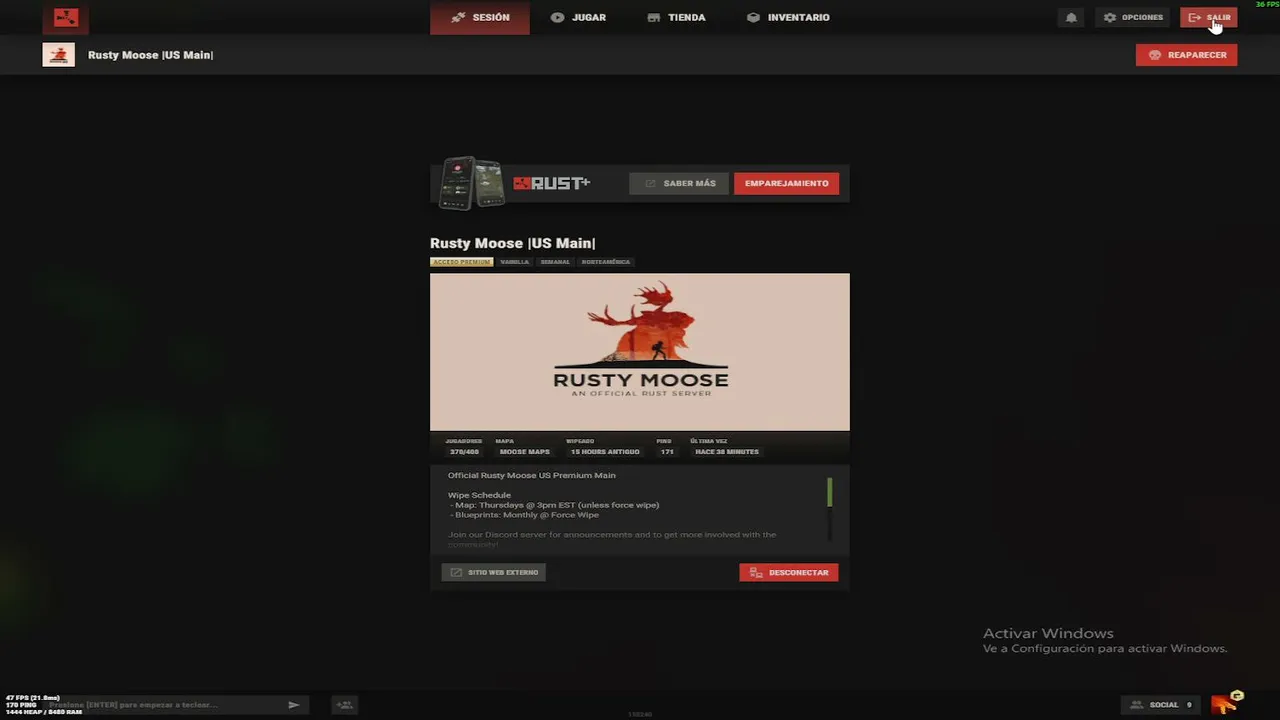Click the green description scrollbar
The image size is (1280, 720).
[x=830, y=492]
